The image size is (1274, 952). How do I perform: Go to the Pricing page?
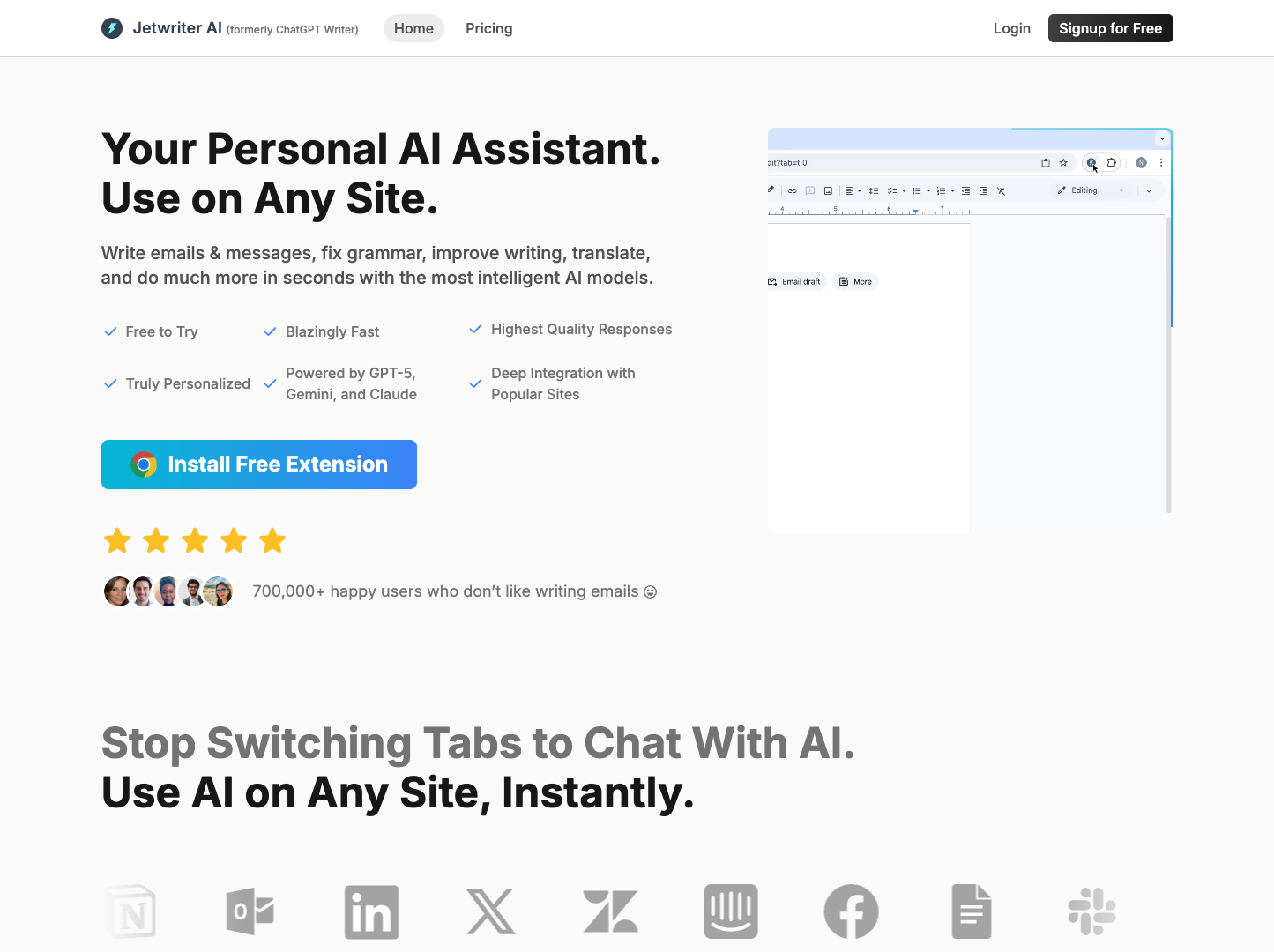[488, 28]
